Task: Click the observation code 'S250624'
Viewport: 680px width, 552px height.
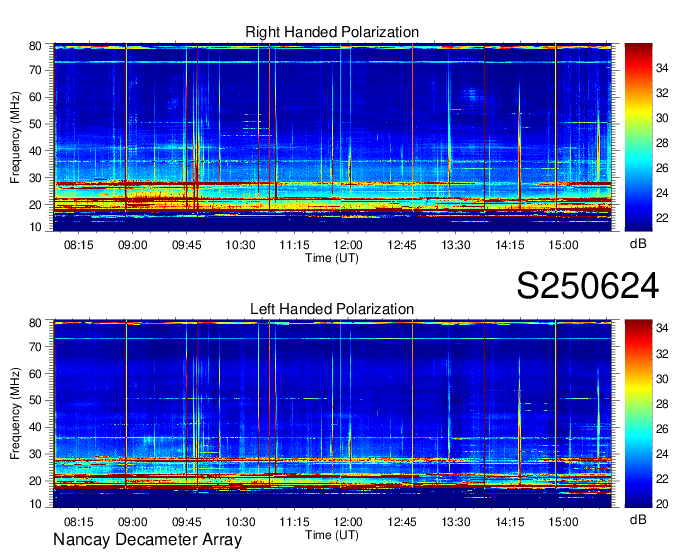Action: pos(588,286)
